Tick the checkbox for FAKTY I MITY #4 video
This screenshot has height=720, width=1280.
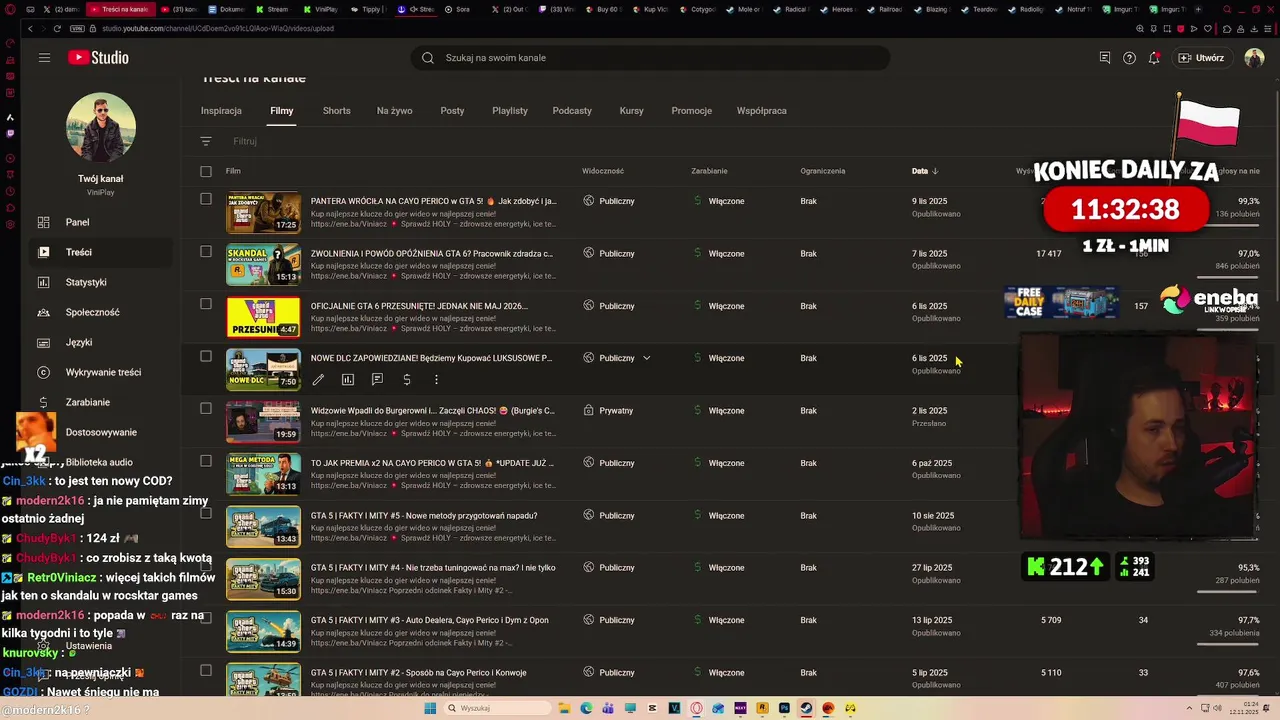tap(206, 566)
